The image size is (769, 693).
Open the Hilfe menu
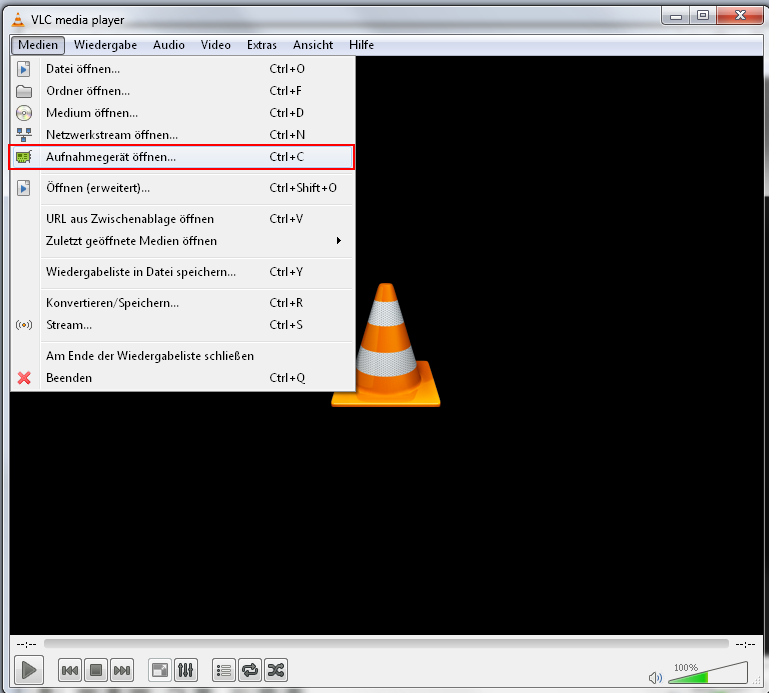point(361,45)
